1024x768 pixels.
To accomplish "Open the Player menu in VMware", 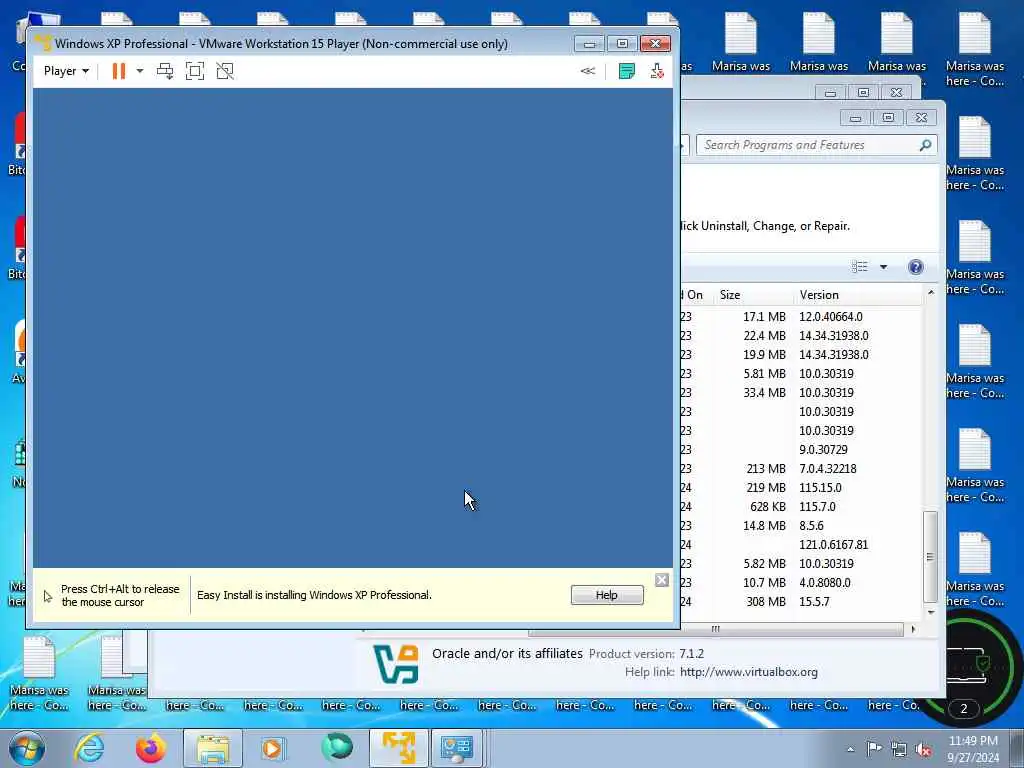I will [x=66, y=71].
